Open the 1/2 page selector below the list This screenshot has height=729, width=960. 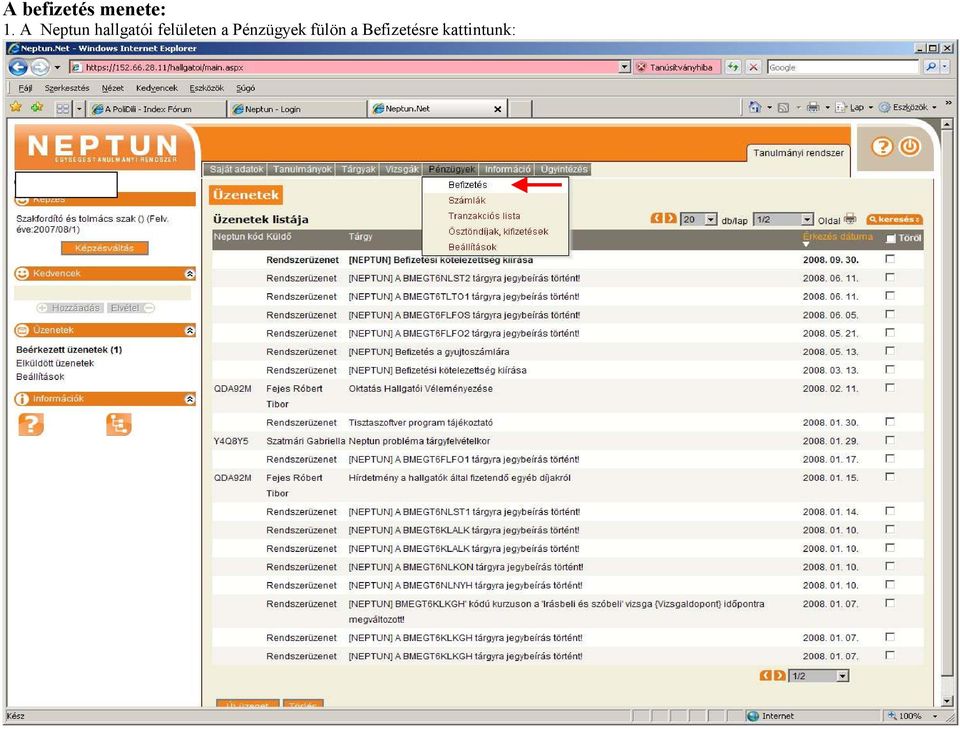pyautogui.click(x=843, y=676)
